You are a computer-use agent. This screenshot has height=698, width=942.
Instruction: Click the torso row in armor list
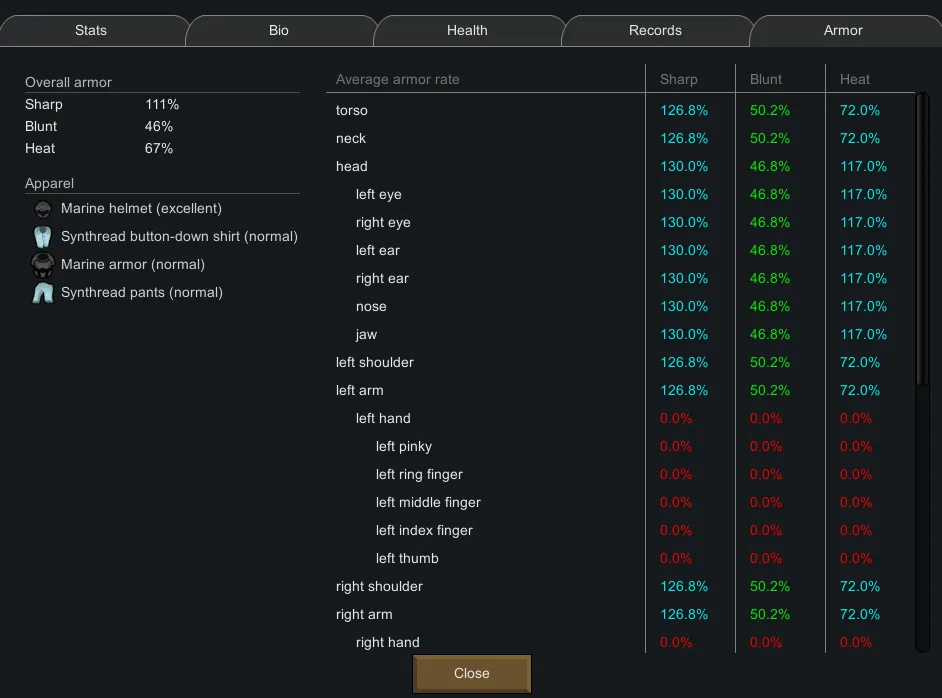(352, 111)
